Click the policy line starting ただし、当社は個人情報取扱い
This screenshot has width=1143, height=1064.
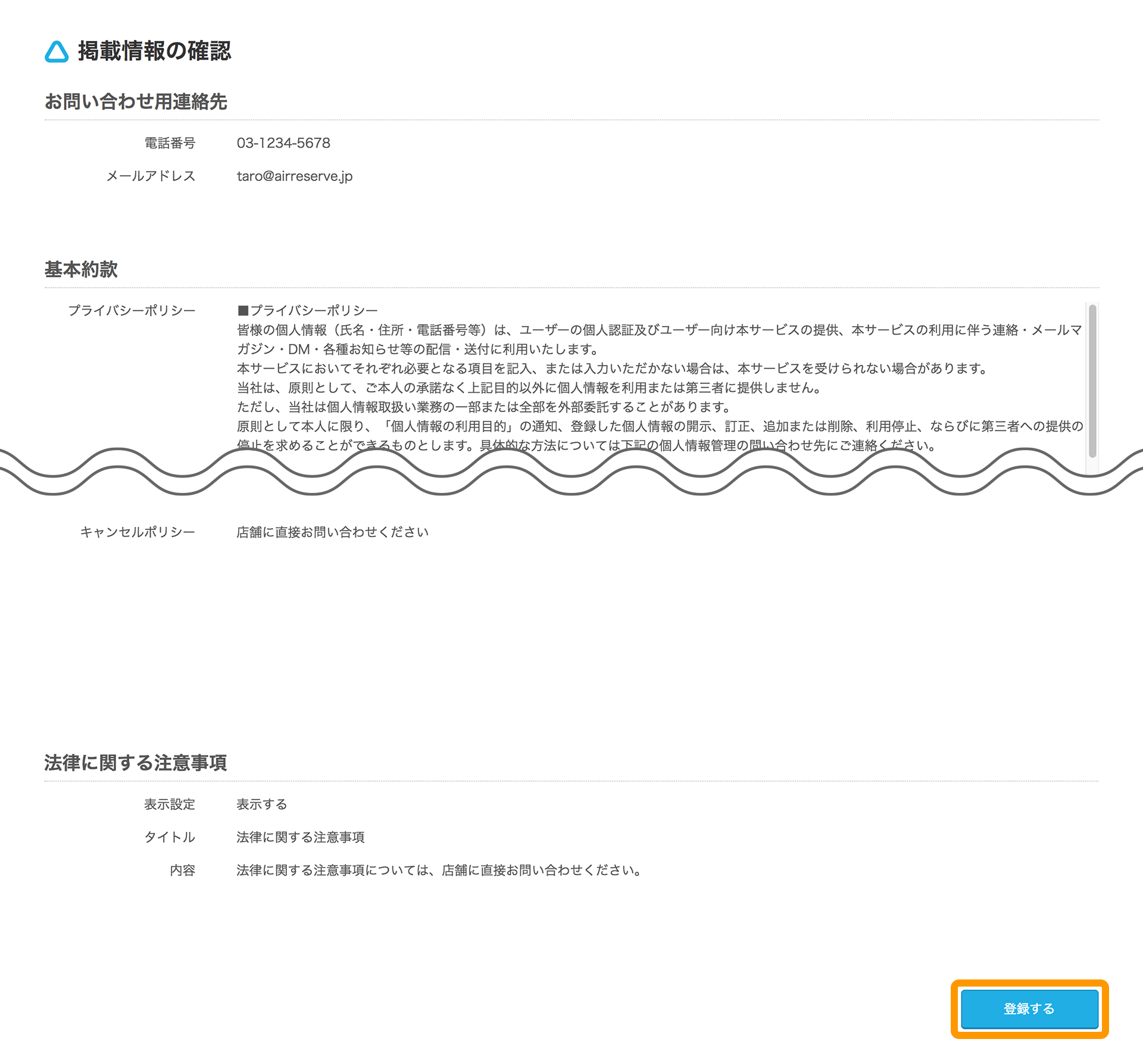pyautogui.click(x=485, y=407)
